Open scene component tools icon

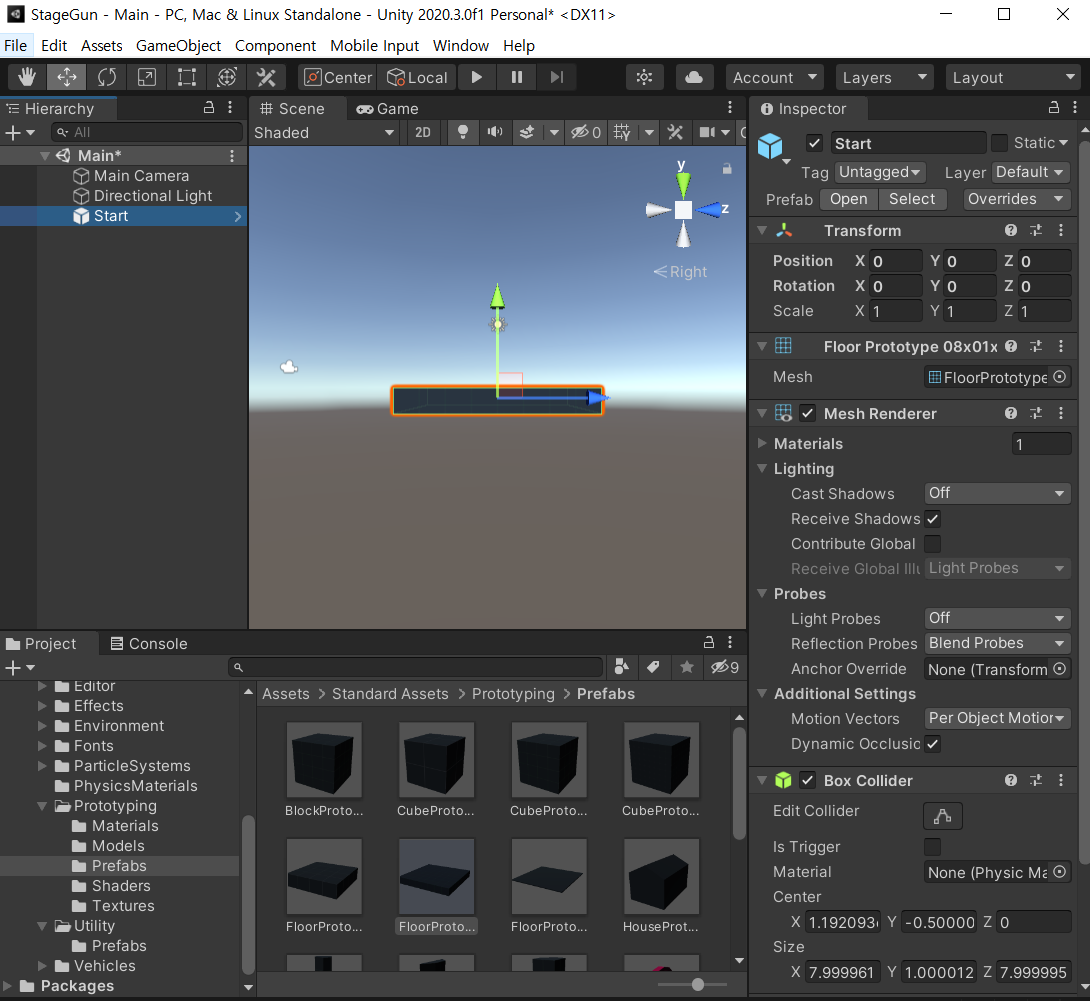(x=675, y=132)
